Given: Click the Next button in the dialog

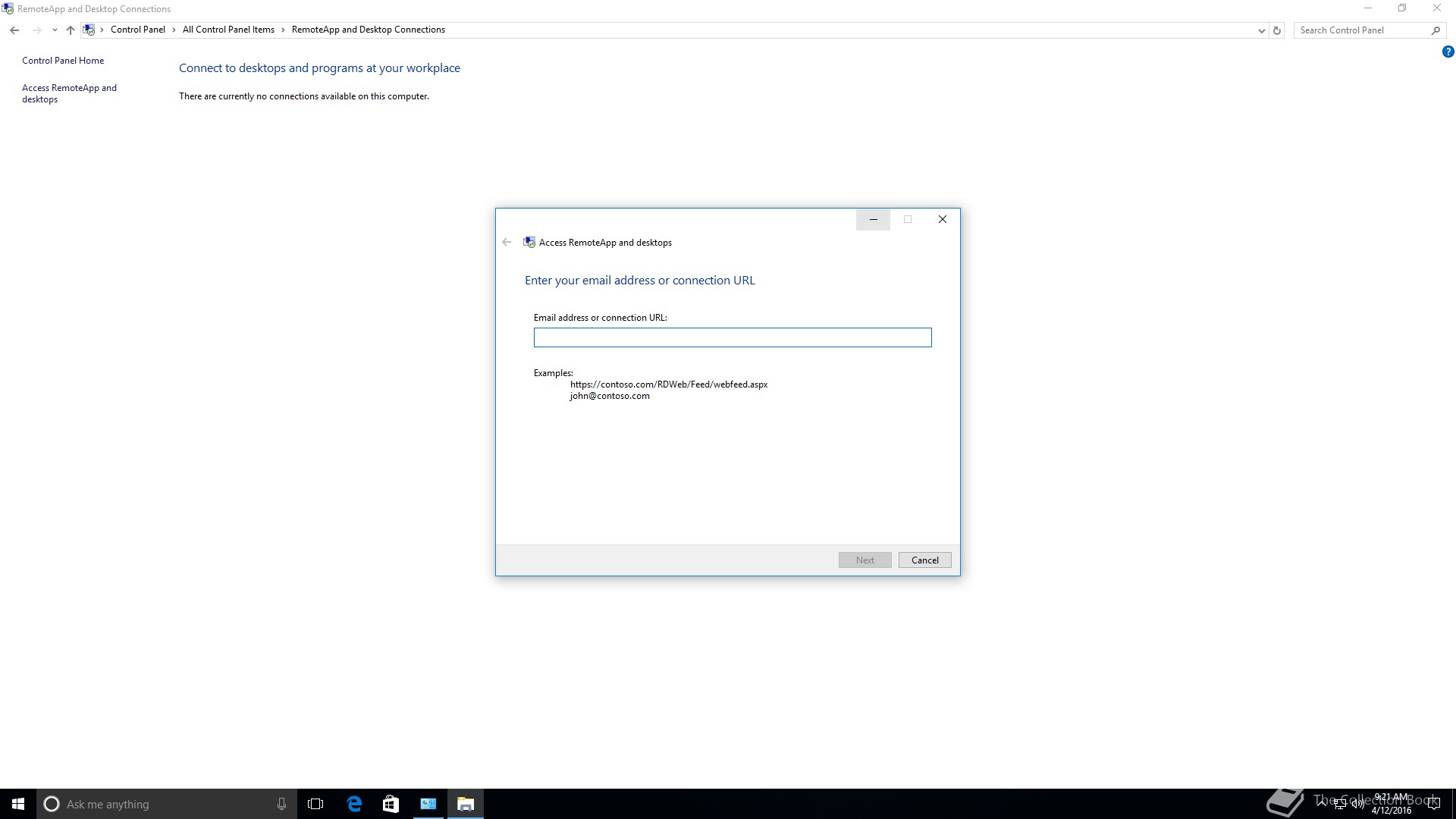Looking at the screenshot, I should click(865, 560).
